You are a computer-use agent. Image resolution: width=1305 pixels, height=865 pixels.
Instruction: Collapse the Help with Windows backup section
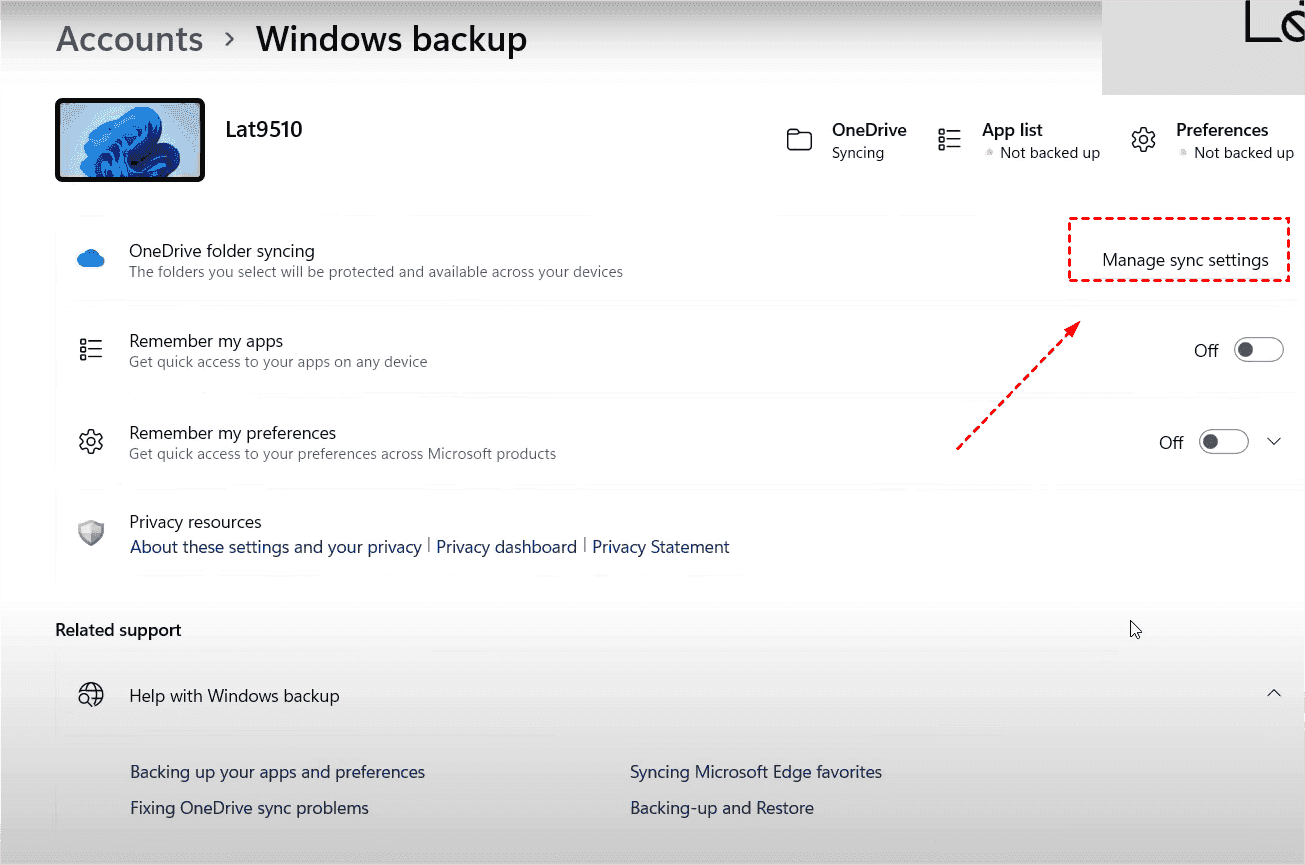(x=1274, y=693)
